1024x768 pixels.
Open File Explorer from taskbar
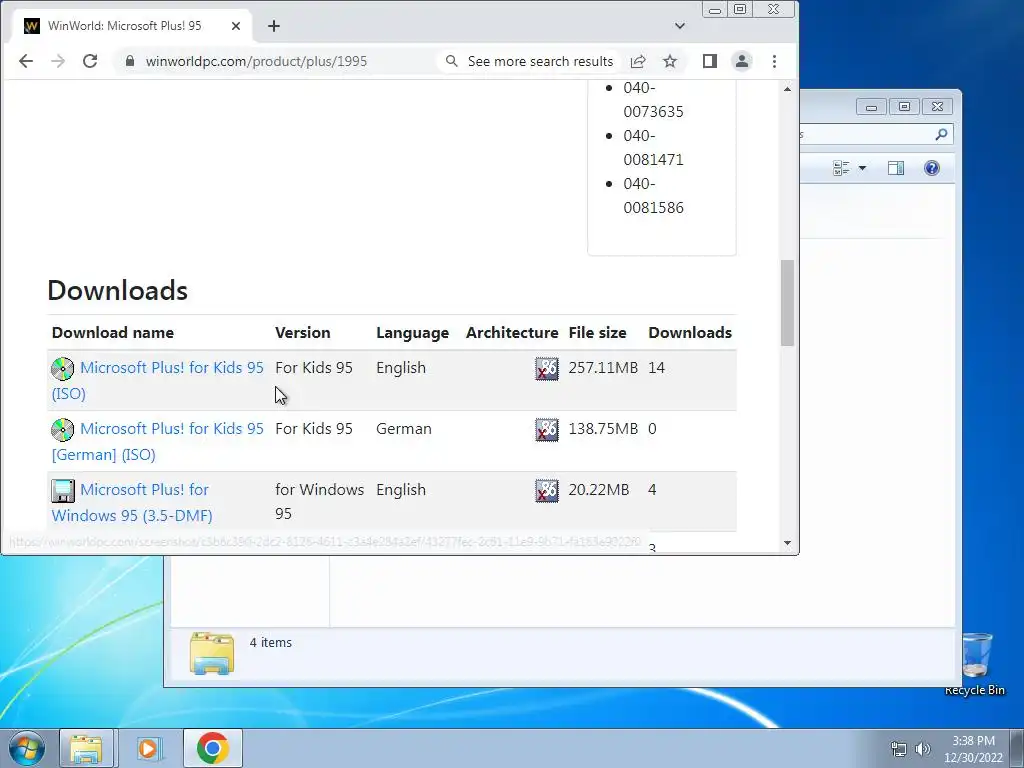[x=86, y=748]
